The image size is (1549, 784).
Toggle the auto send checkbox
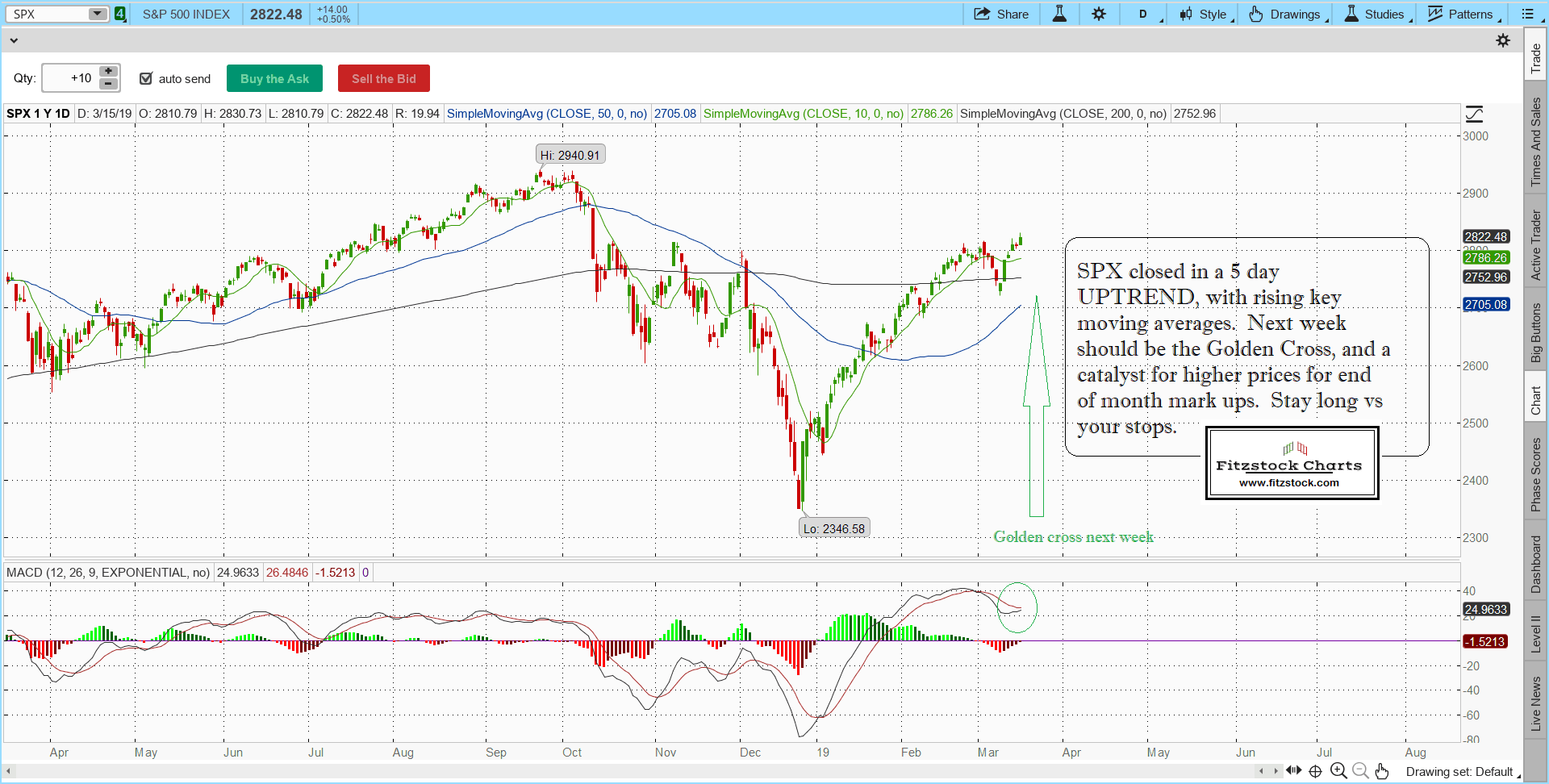[x=146, y=78]
